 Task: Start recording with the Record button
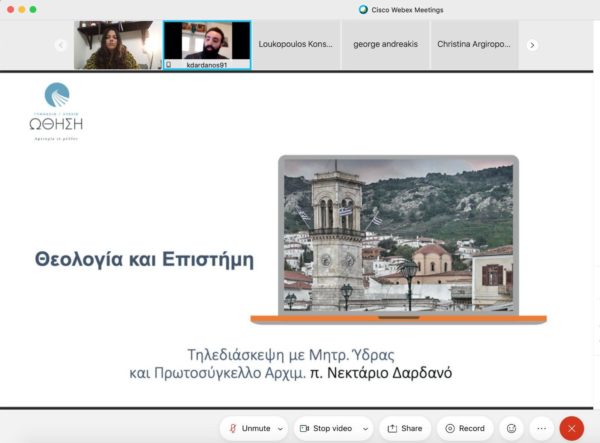465,428
